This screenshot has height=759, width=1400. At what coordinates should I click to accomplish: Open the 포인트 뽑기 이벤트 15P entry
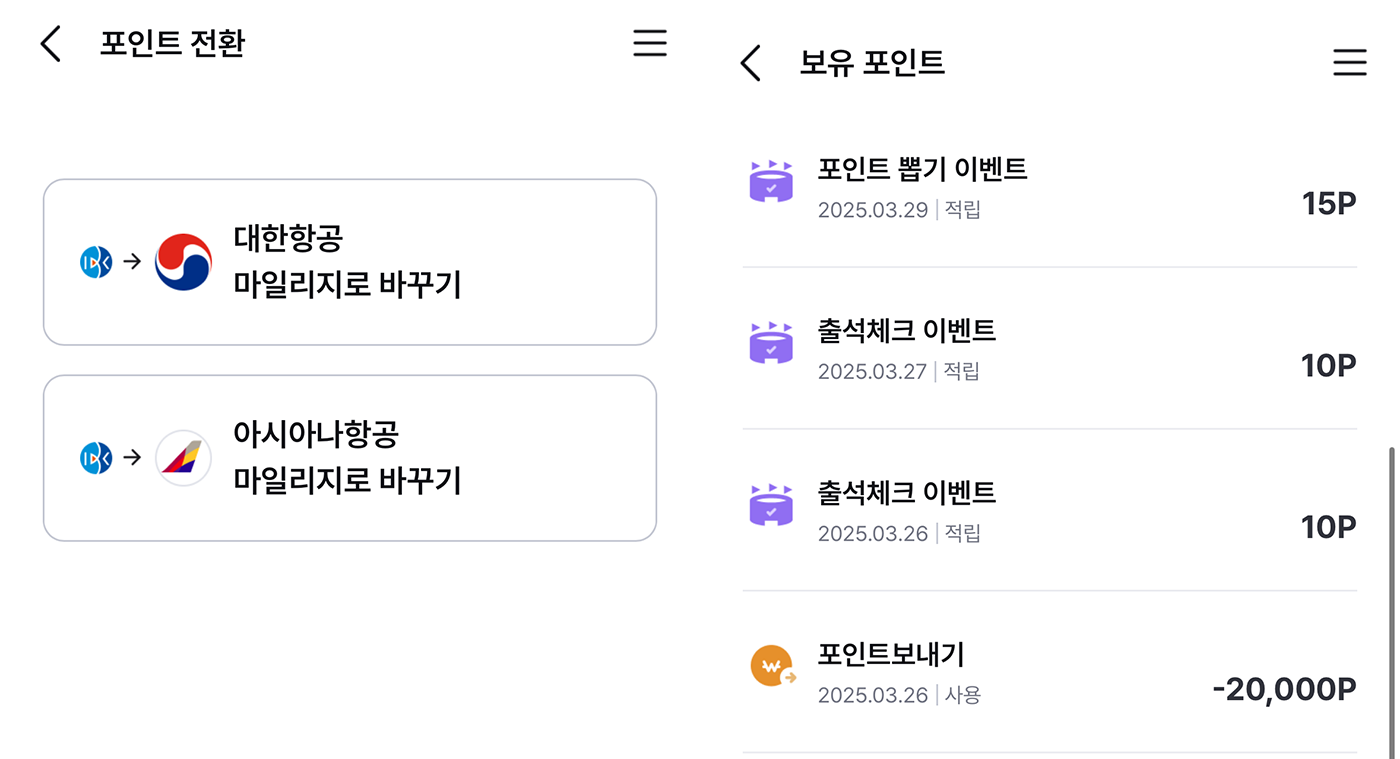[x=1050, y=187]
